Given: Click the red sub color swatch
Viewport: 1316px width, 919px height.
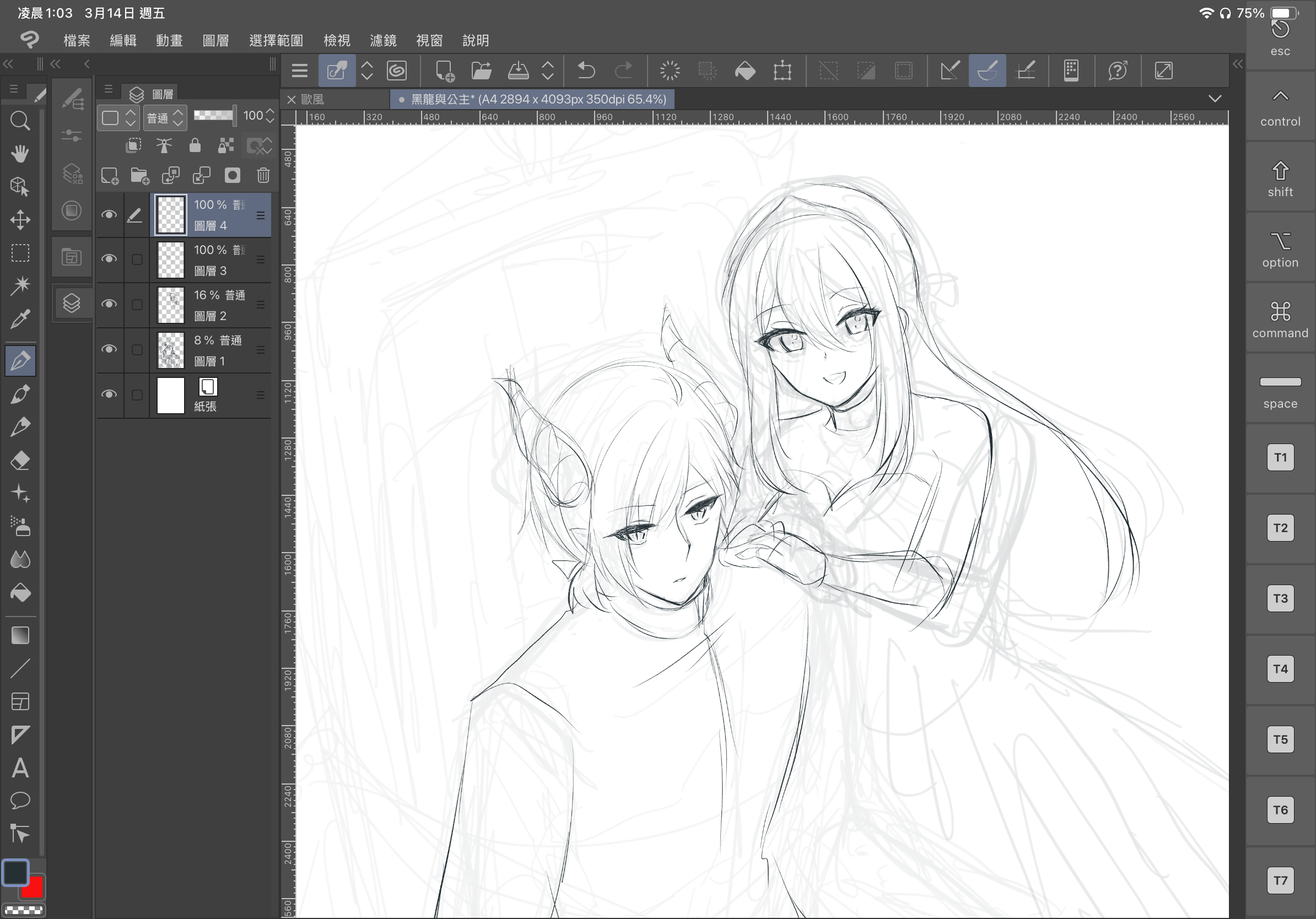Looking at the screenshot, I should 34,889.
